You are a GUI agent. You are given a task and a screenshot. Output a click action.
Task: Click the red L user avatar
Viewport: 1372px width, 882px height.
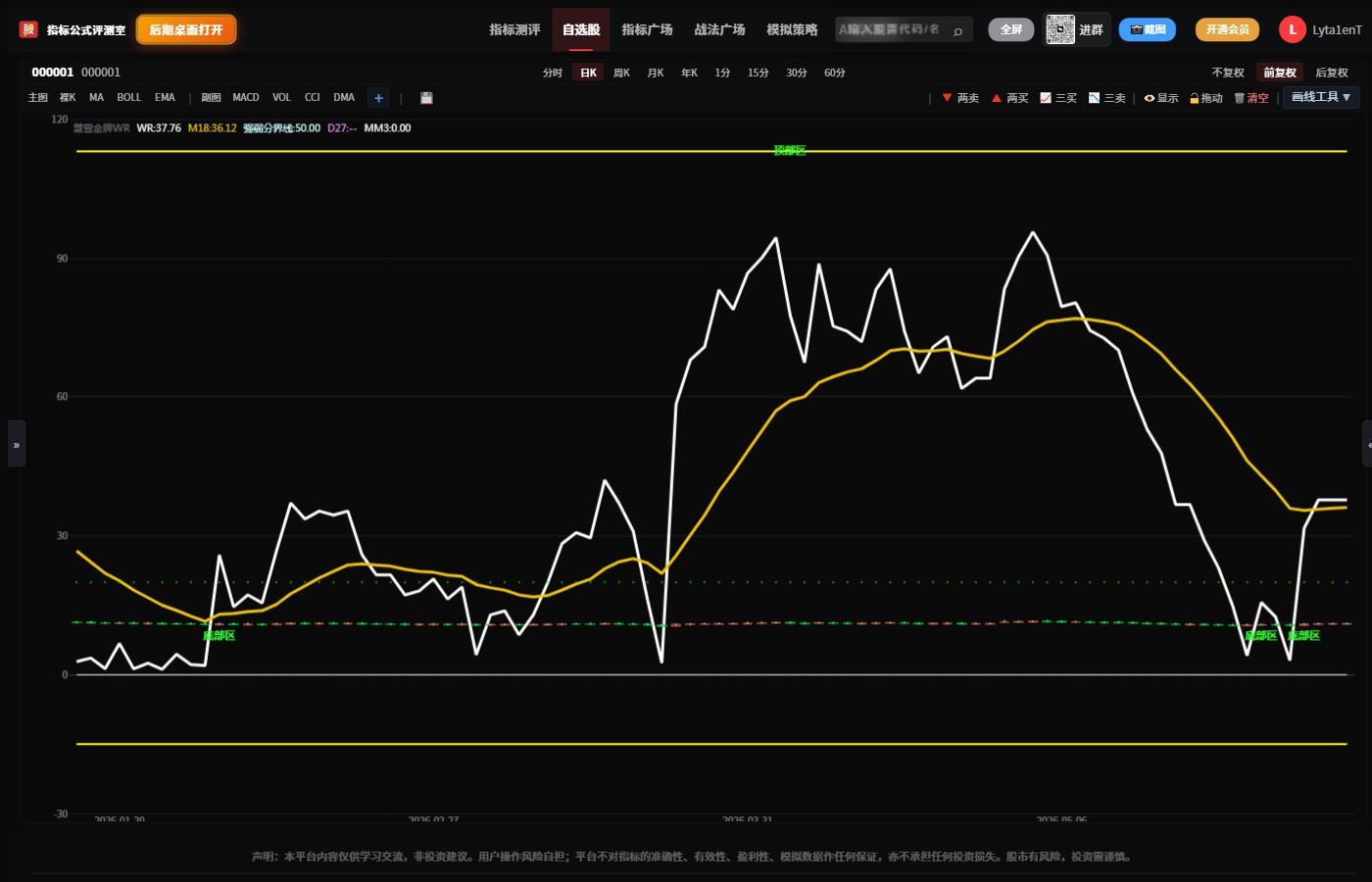[x=1293, y=29]
